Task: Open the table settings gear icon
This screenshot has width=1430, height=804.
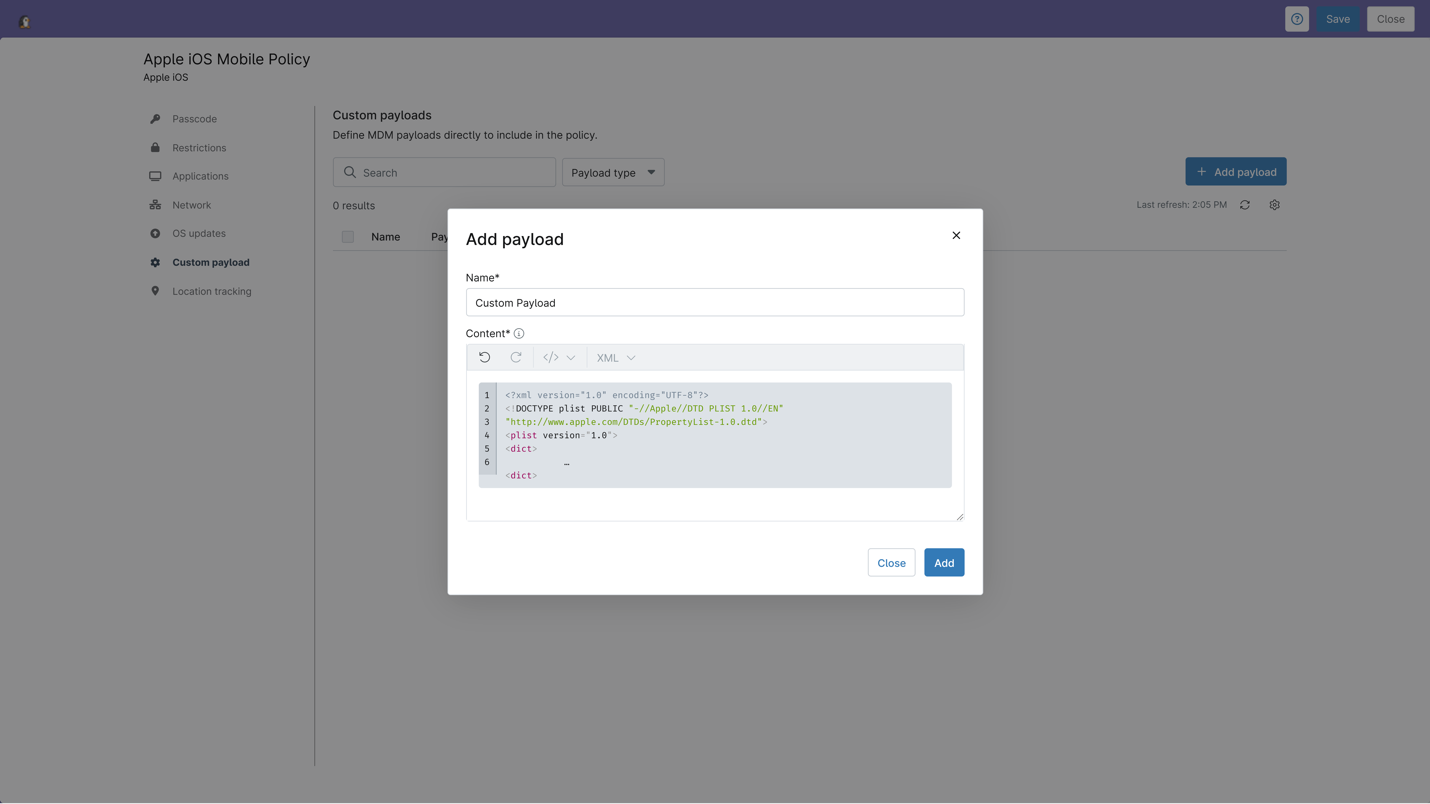Action: tap(1274, 204)
